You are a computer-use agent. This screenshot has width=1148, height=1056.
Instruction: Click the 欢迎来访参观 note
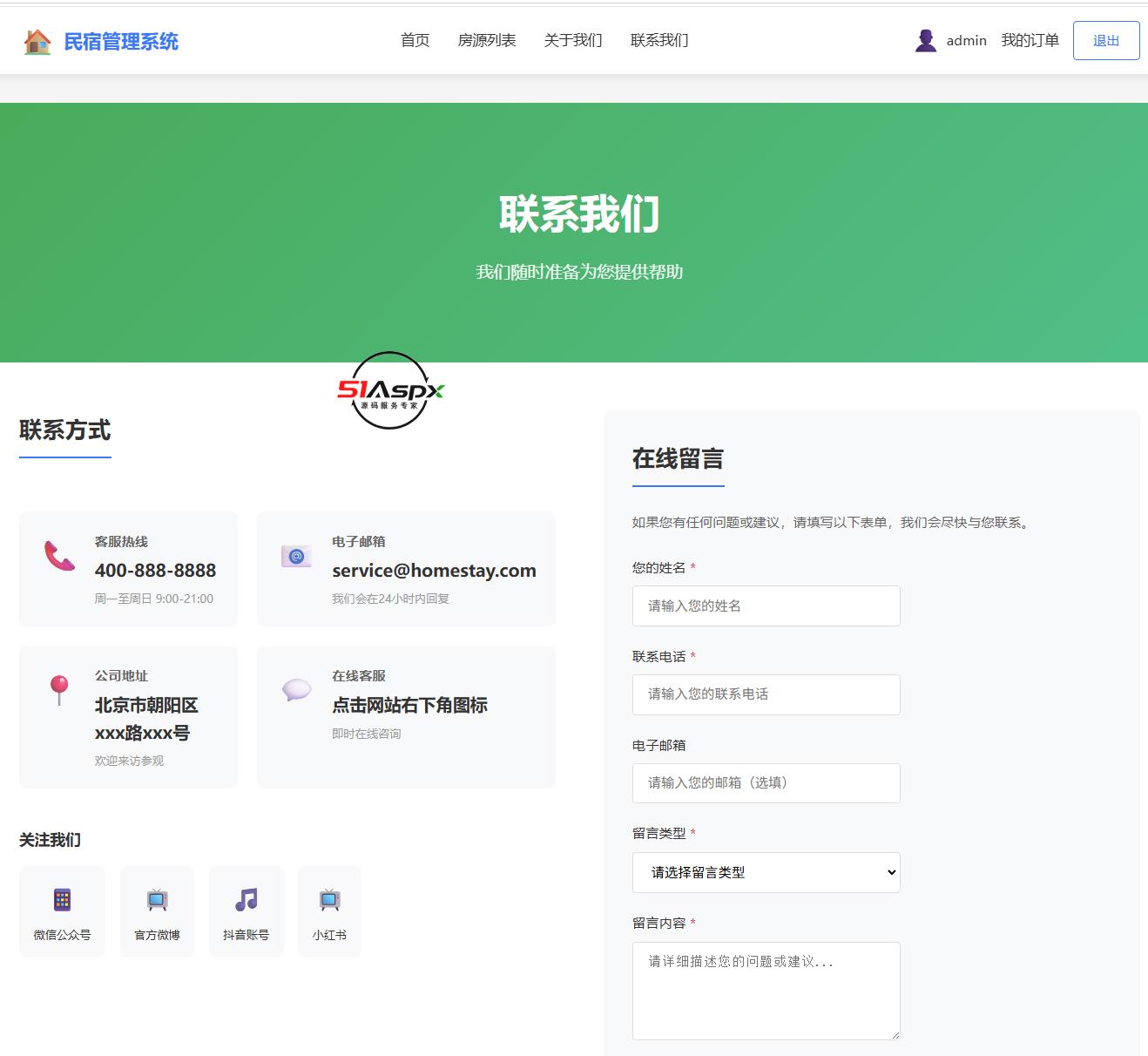[129, 761]
